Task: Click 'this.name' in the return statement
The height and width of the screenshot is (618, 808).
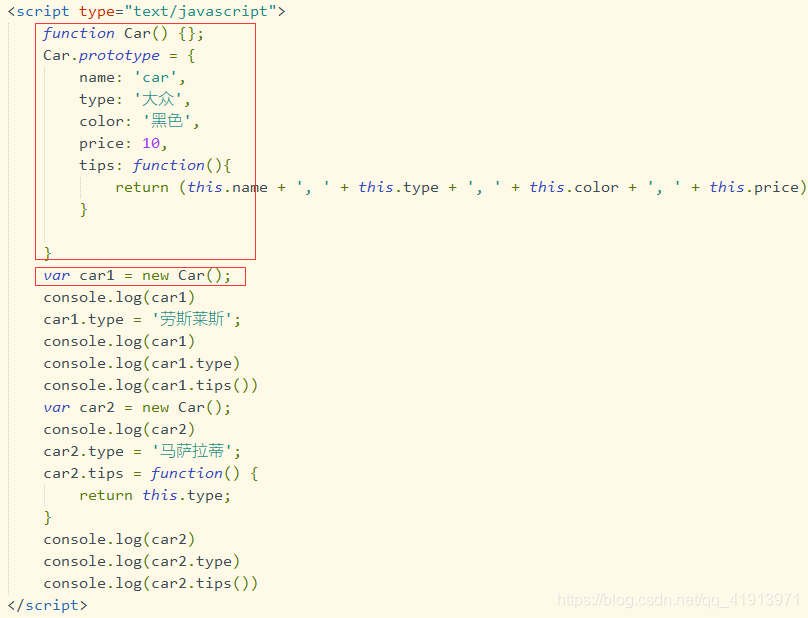Action: coord(227,187)
